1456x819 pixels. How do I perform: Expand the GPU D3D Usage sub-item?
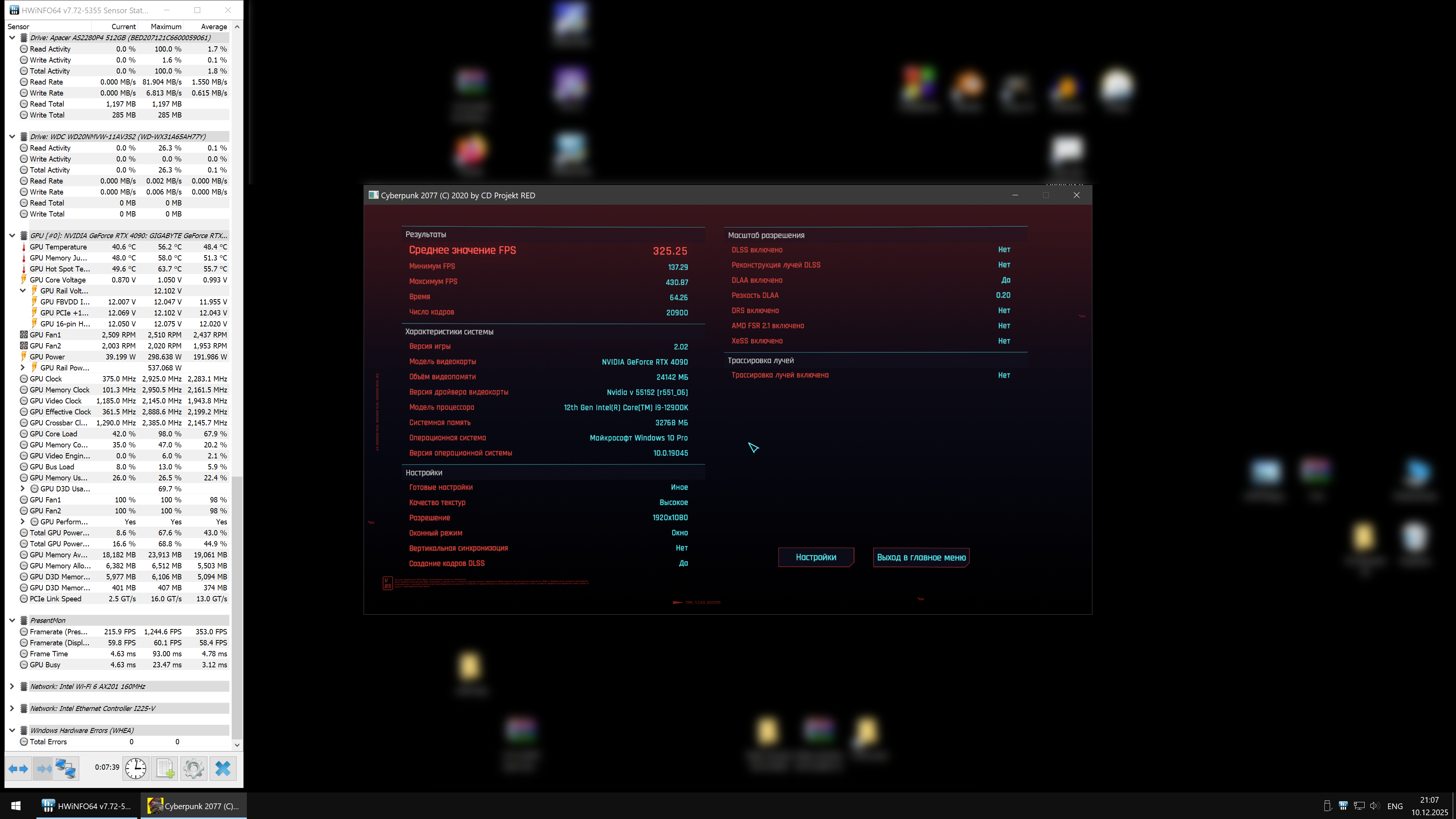tap(23, 489)
